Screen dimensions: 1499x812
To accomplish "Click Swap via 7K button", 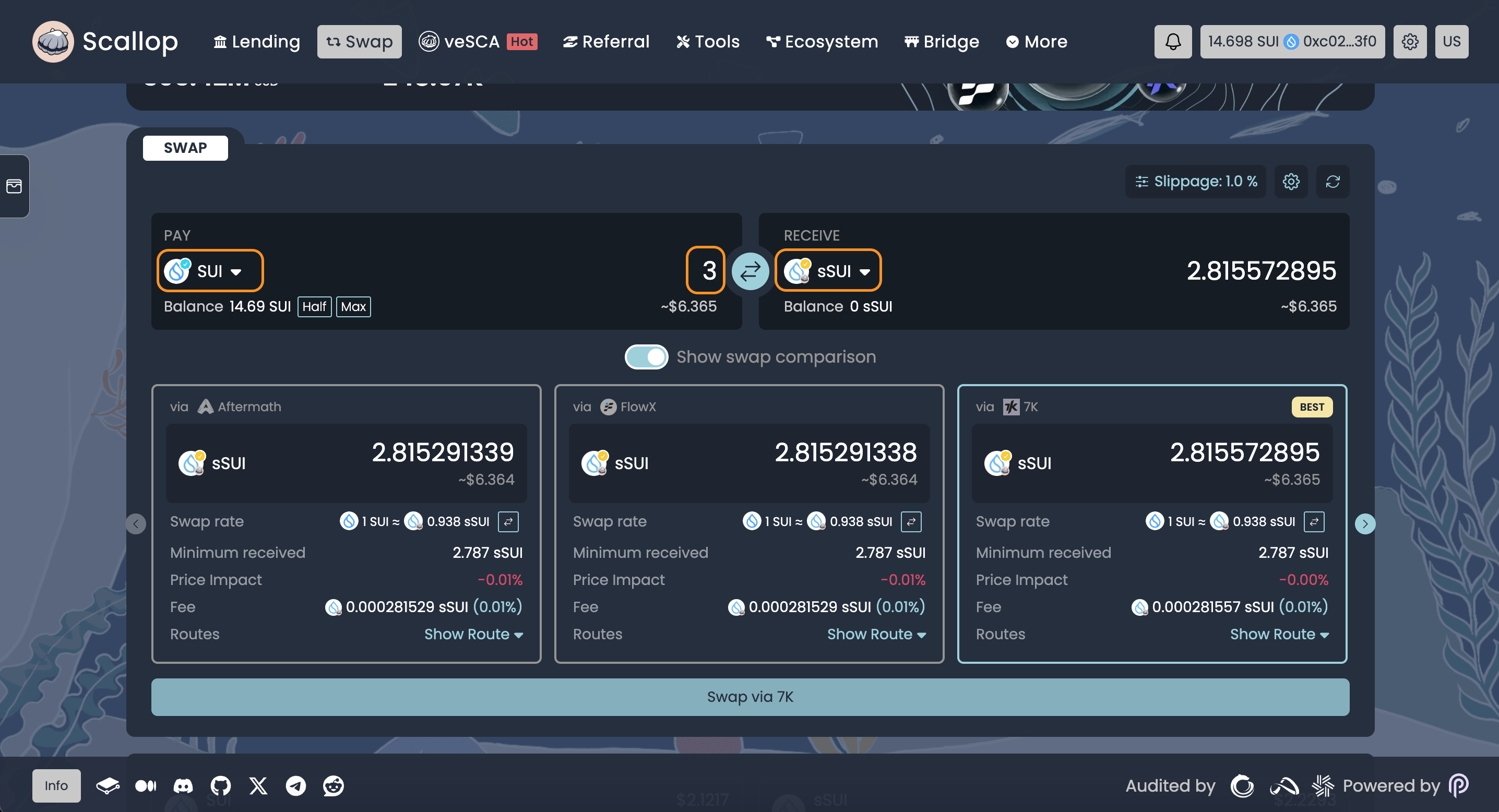I will click(x=749, y=697).
